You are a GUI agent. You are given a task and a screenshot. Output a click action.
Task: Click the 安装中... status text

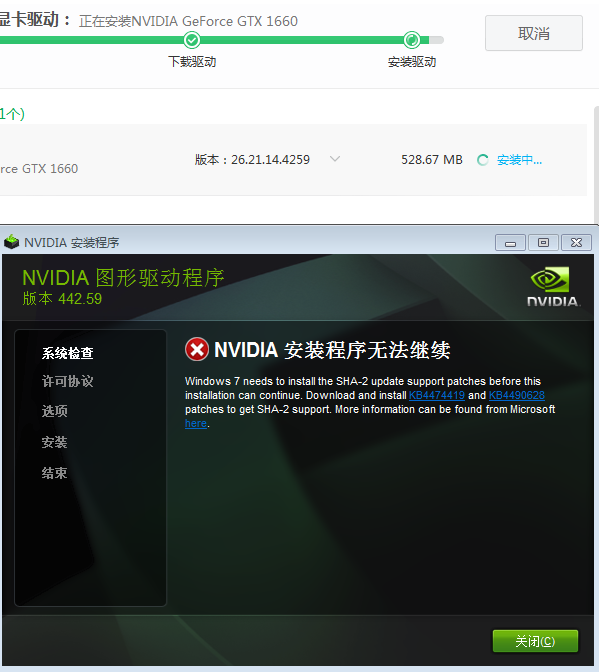519,160
